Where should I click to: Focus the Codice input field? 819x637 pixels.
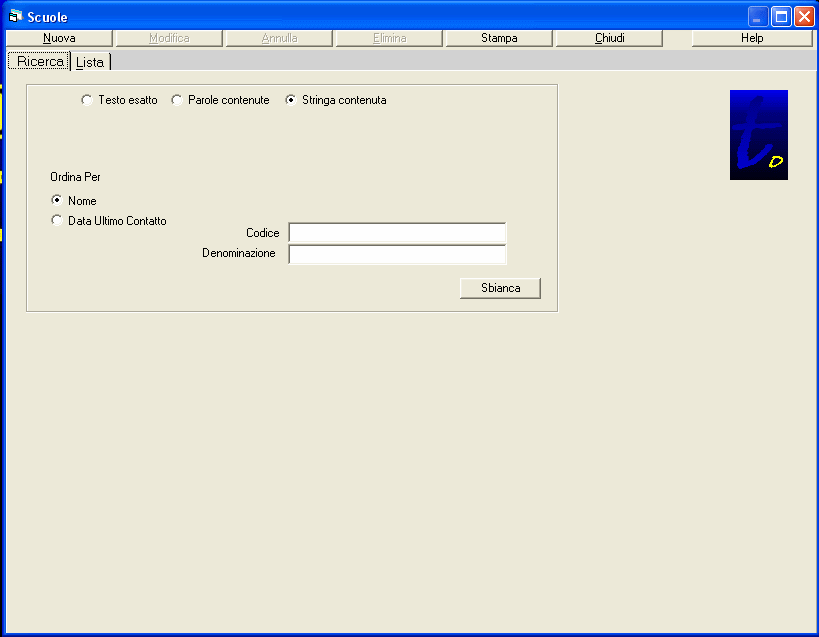pyautogui.click(x=397, y=233)
